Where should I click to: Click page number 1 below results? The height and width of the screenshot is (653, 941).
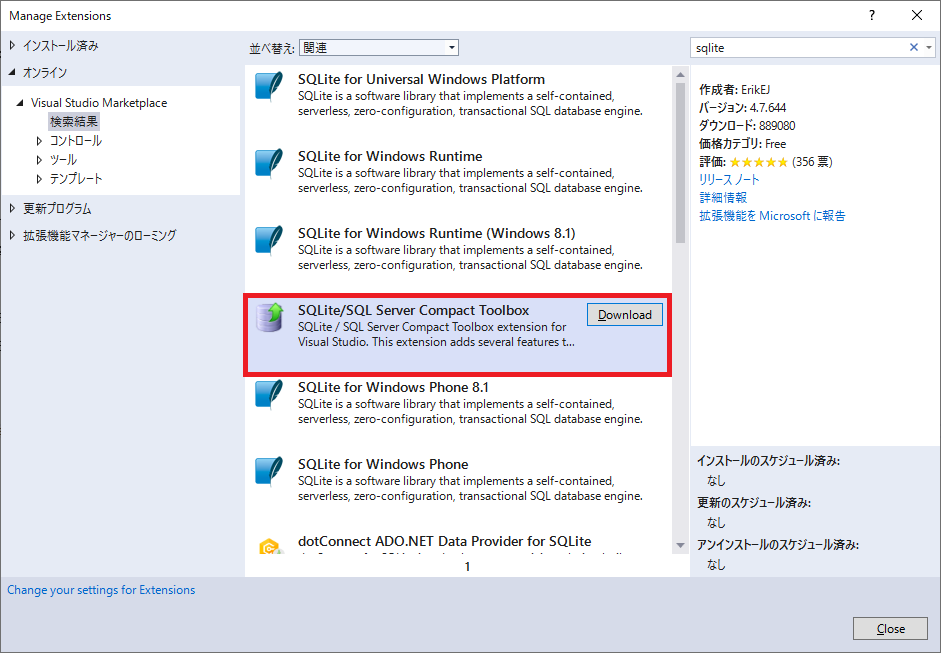point(467,567)
